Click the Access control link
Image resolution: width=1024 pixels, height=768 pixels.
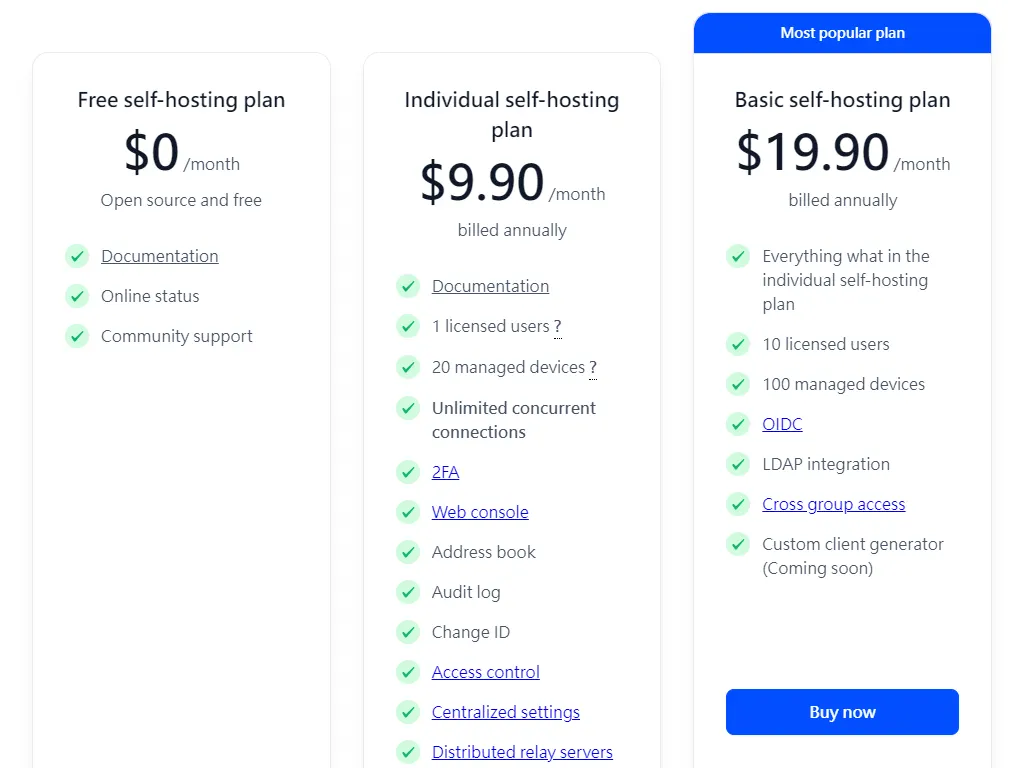pyautogui.click(x=485, y=672)
